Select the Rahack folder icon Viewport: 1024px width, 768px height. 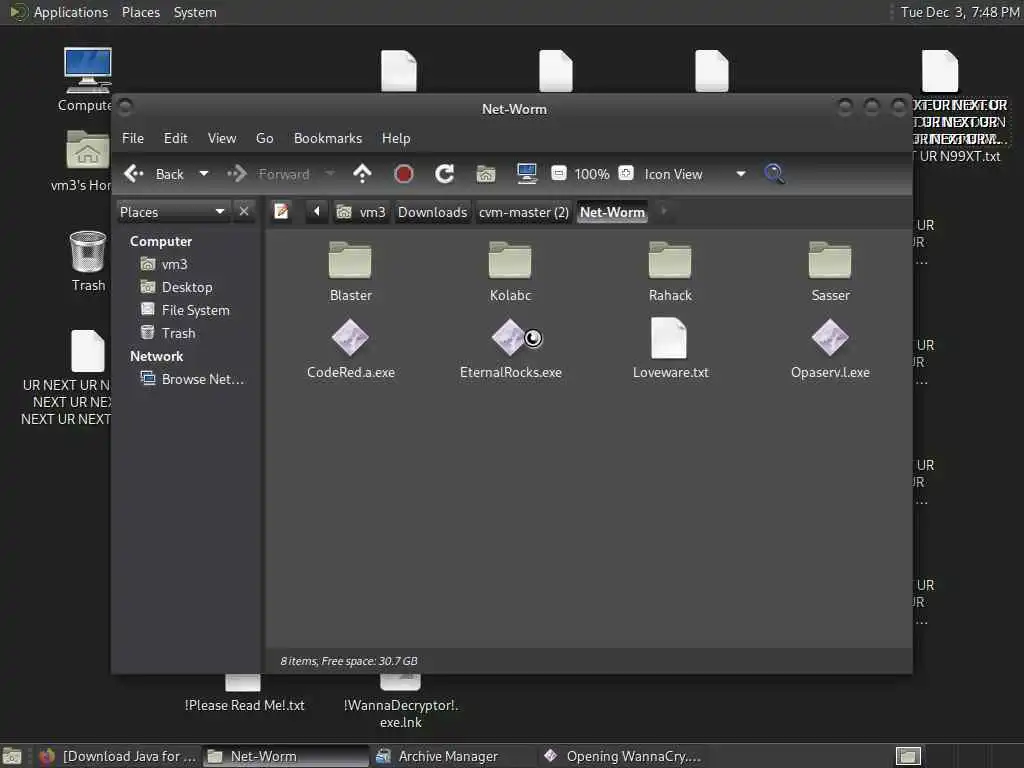click(670, 260)
